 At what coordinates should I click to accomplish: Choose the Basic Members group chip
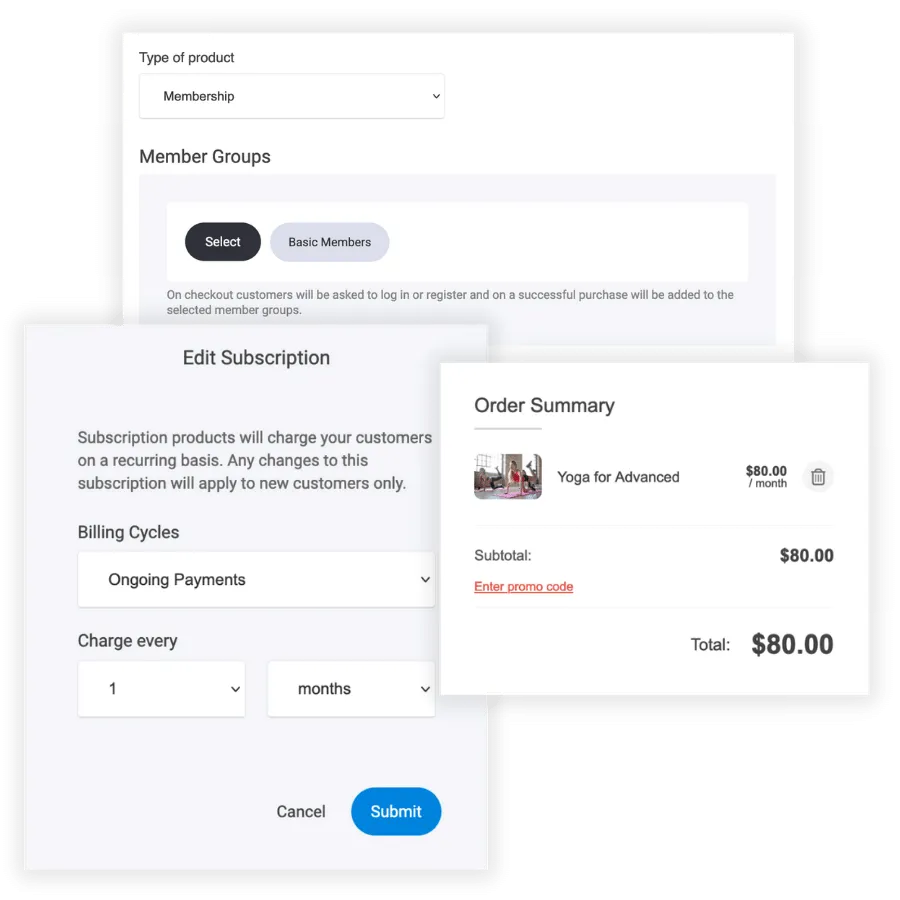(329, 242)
